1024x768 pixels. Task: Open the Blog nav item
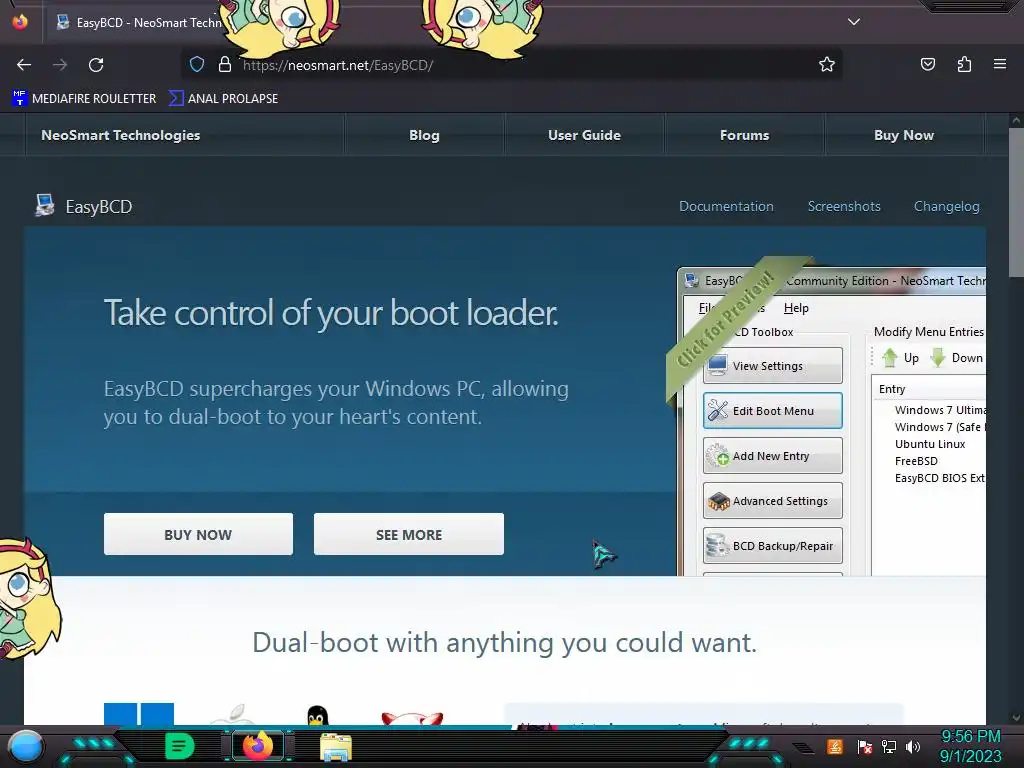pos(424,135)
